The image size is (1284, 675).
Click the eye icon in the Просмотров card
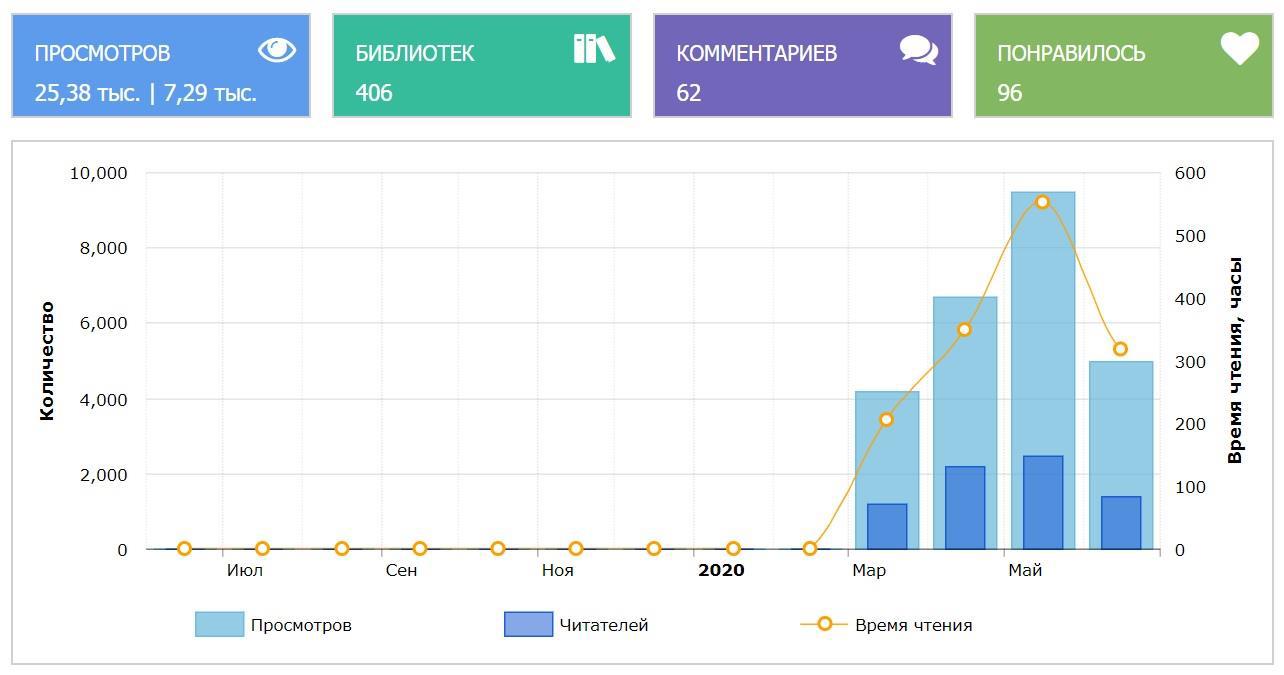[277, 50]
